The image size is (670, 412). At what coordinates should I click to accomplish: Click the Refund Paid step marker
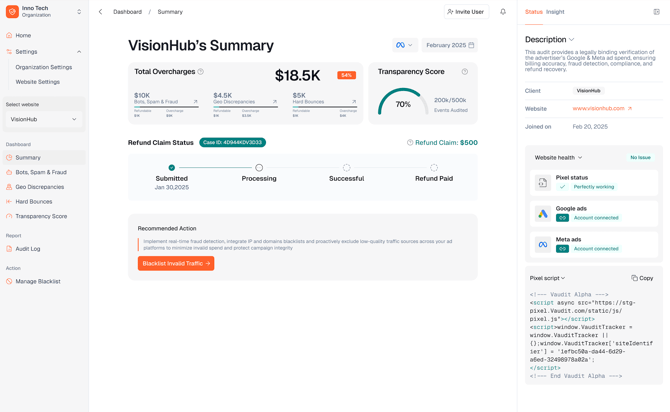pos(434,168)
